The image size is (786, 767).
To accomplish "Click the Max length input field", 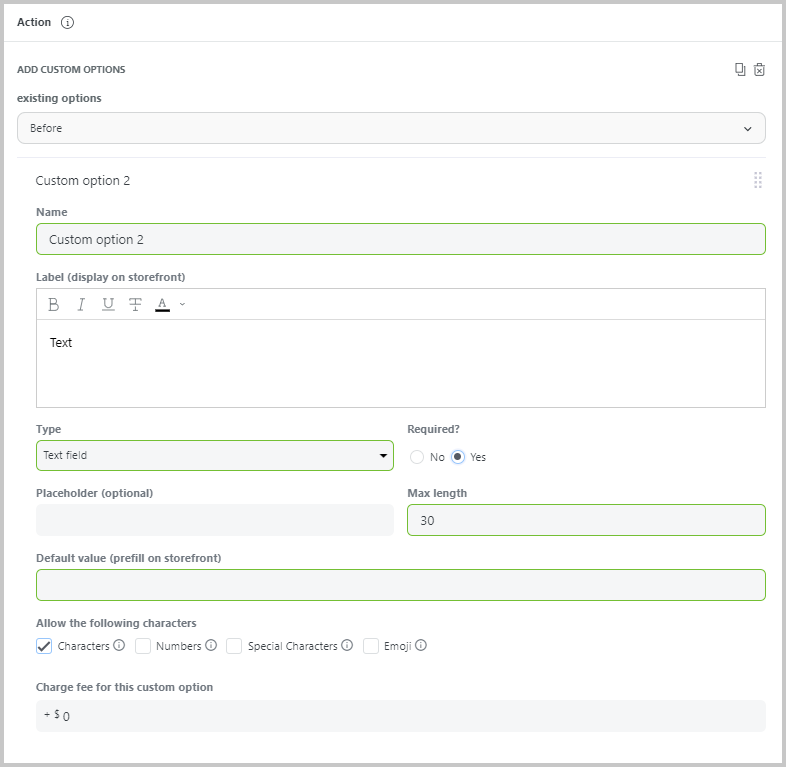I will pos(586,520).
